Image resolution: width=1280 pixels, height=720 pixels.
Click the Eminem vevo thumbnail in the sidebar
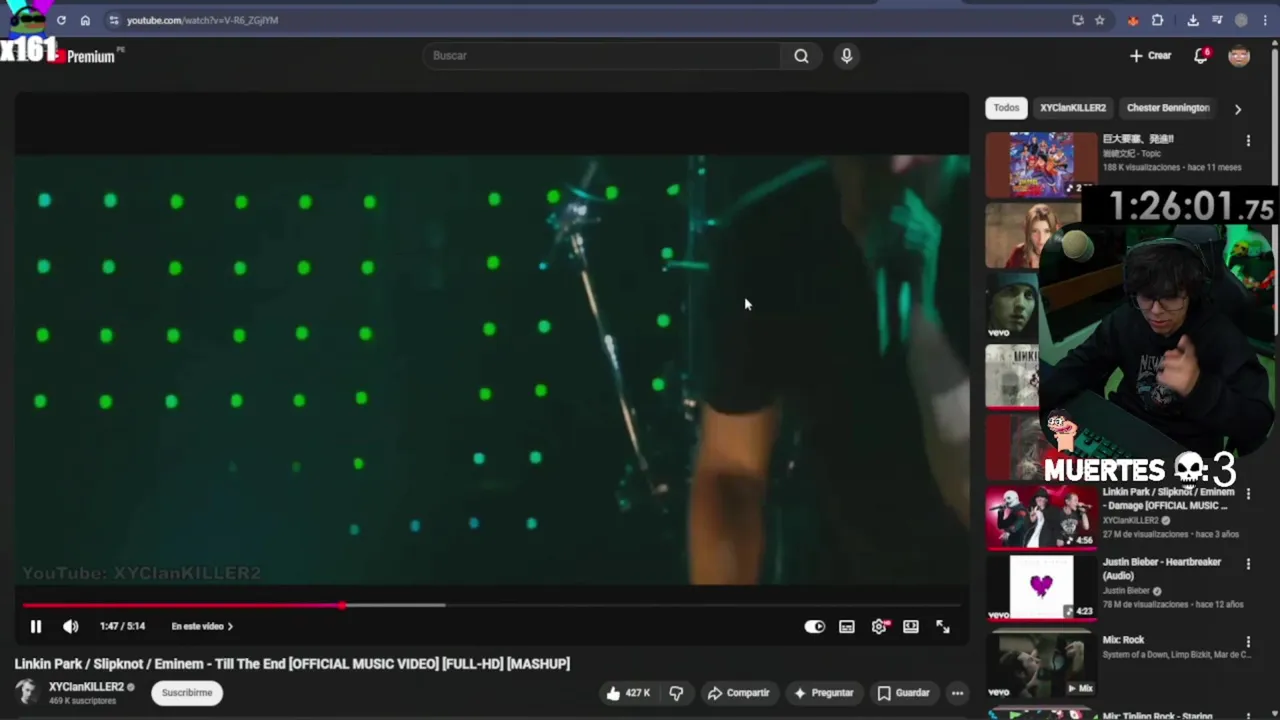tap(1012, 306)
